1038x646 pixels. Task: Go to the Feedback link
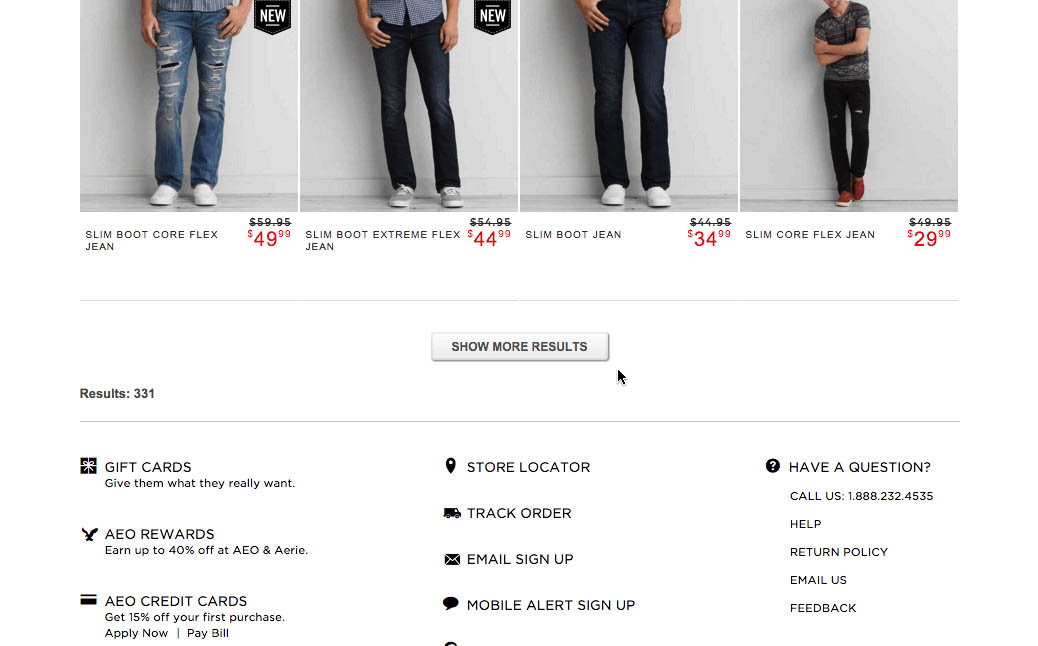point(823,608)
